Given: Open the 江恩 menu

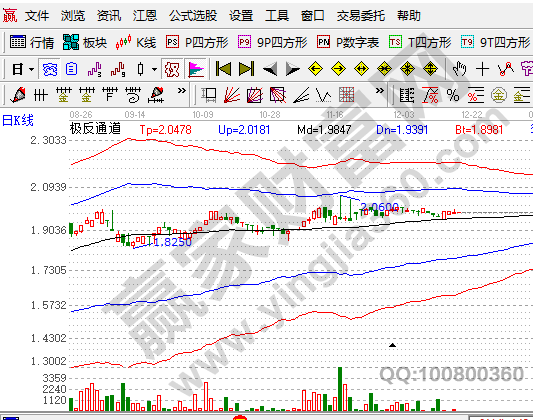Looking at the screenshot, I should (145, 16).
